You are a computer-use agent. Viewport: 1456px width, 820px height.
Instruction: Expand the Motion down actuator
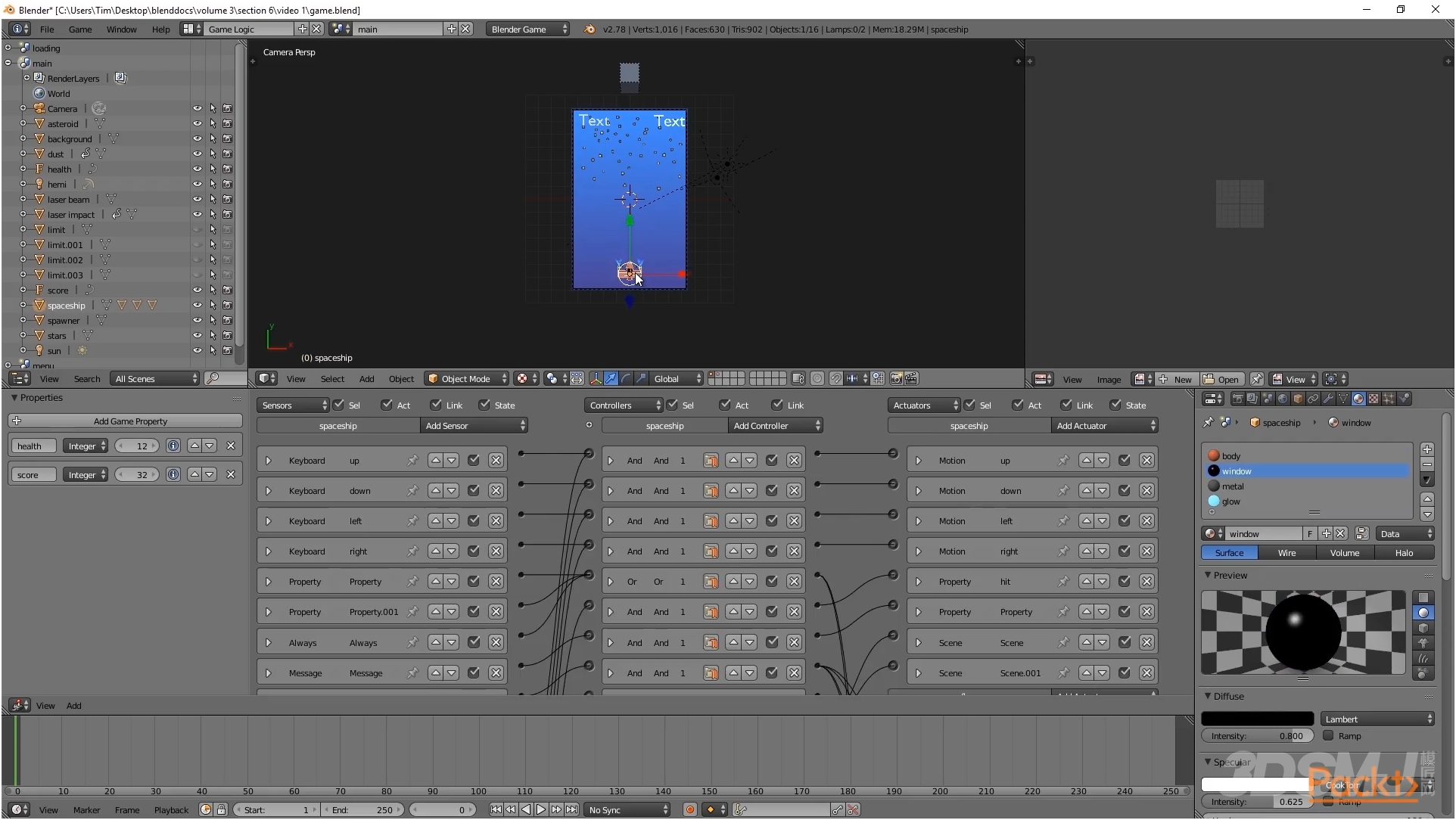pos(918,490)
